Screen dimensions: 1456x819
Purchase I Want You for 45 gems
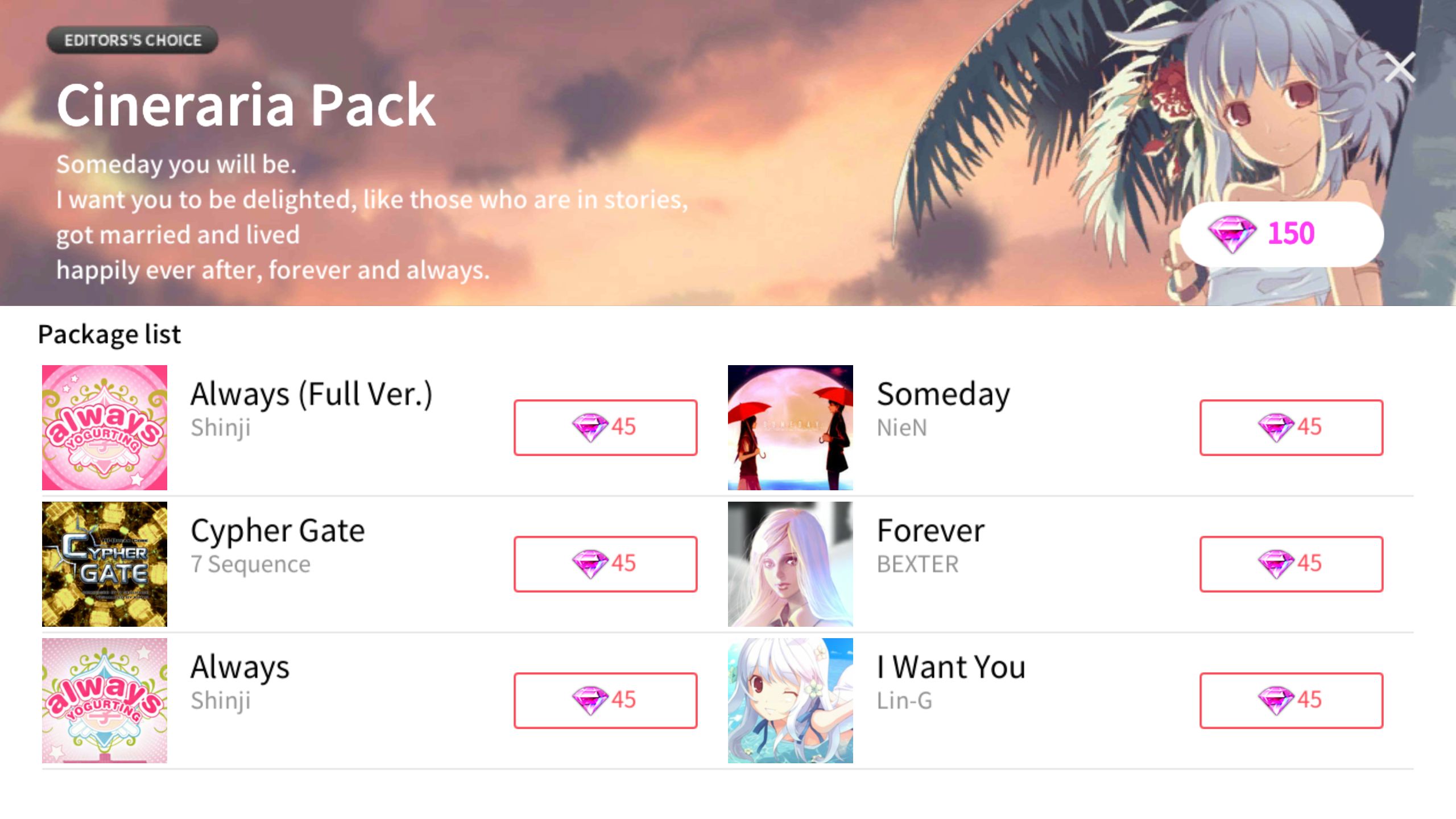click(x=1291, y=700)
